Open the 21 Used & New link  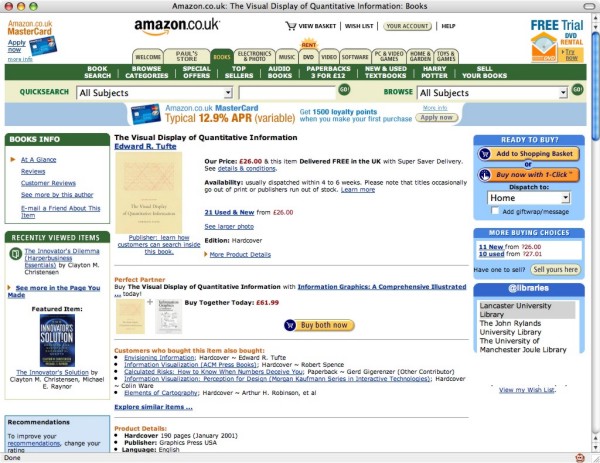pyautogui.click(x=229, y=212)
